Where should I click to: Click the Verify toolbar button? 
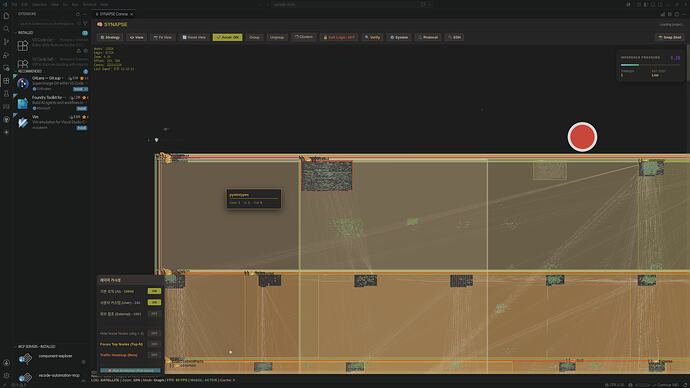pyautogui.click(x=372, y=37)
